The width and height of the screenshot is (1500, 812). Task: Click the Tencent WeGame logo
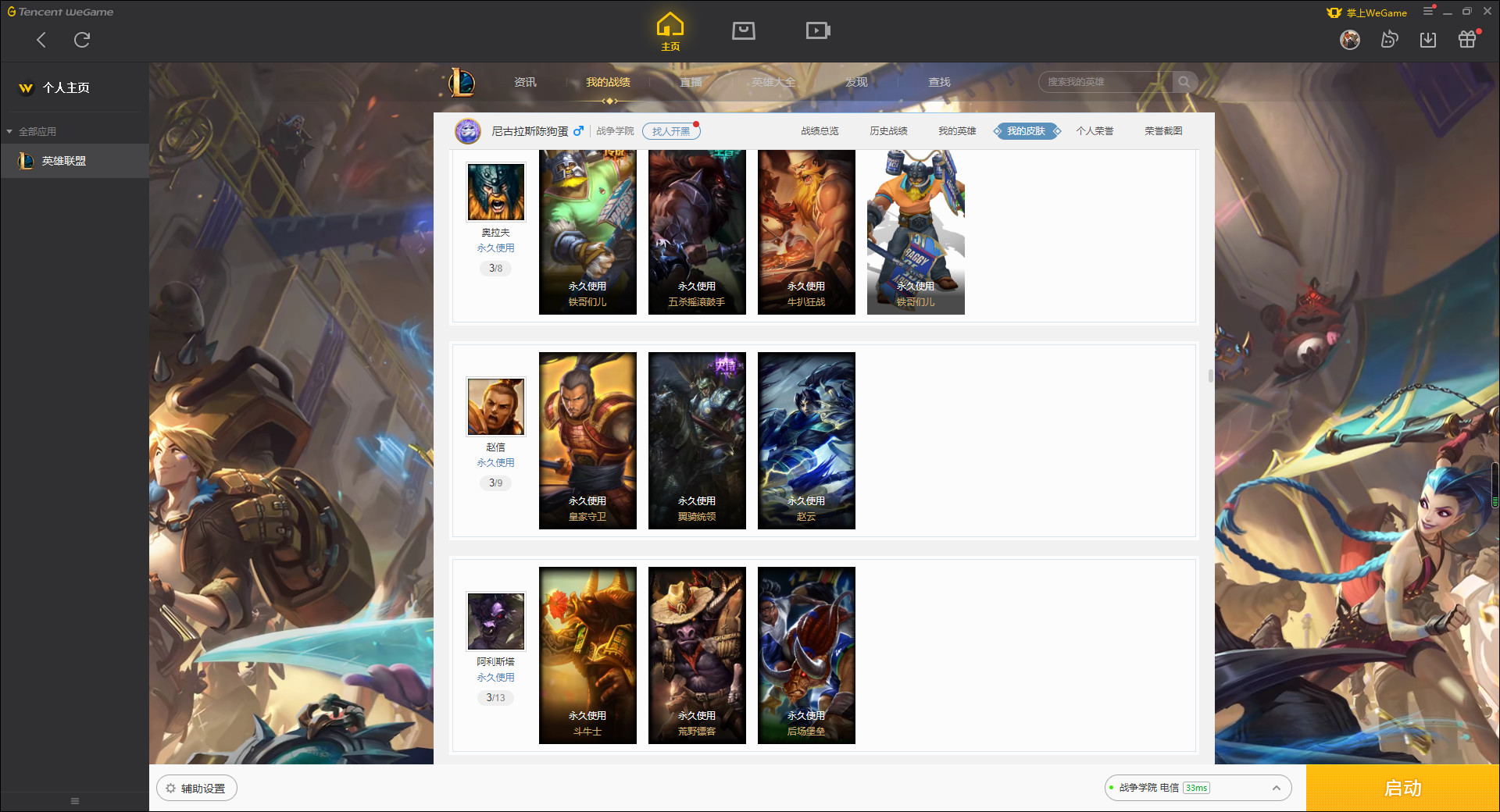(x=60, y=12)
